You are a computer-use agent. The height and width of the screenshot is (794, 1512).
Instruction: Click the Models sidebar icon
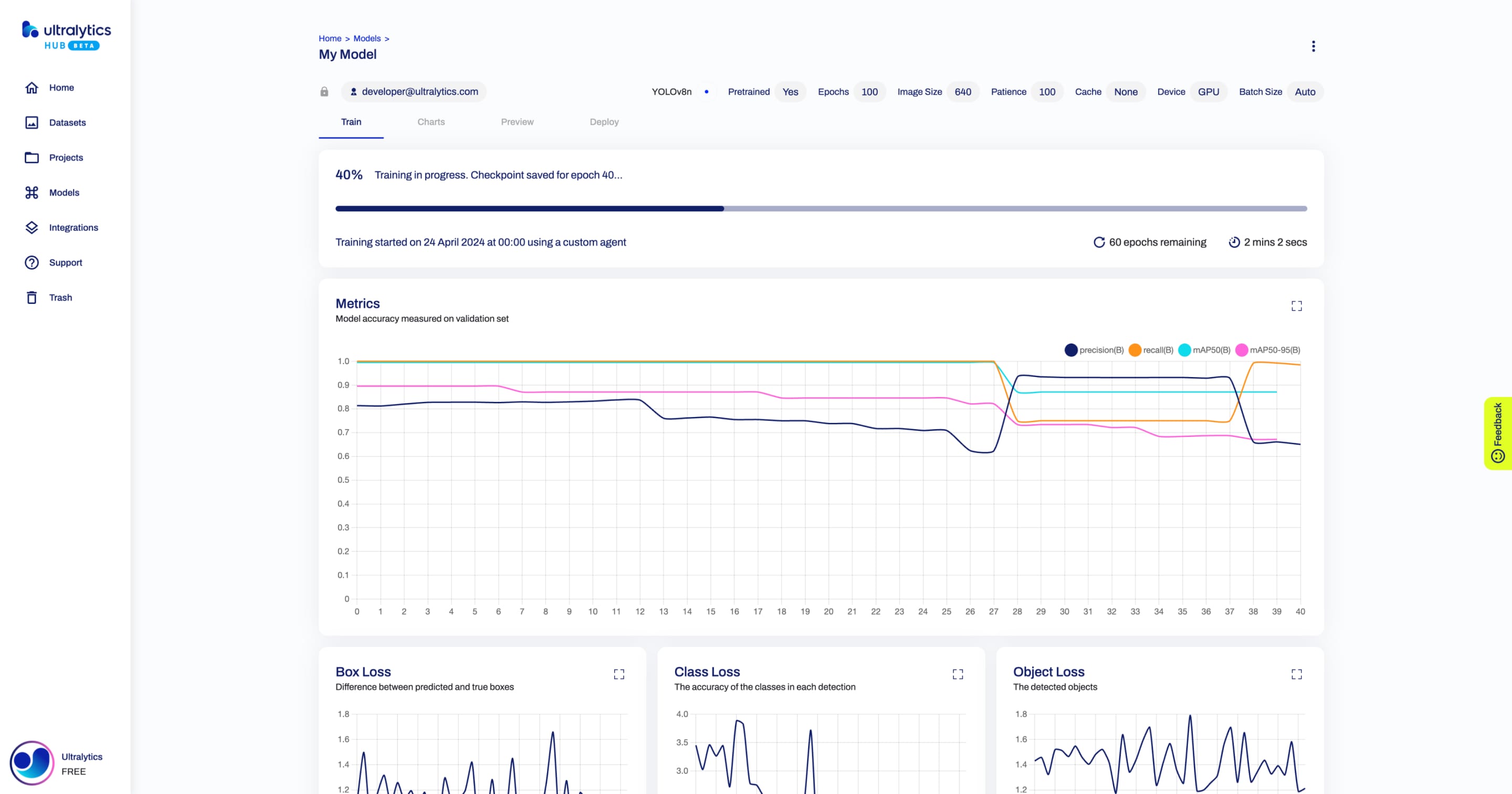[32, 192]
